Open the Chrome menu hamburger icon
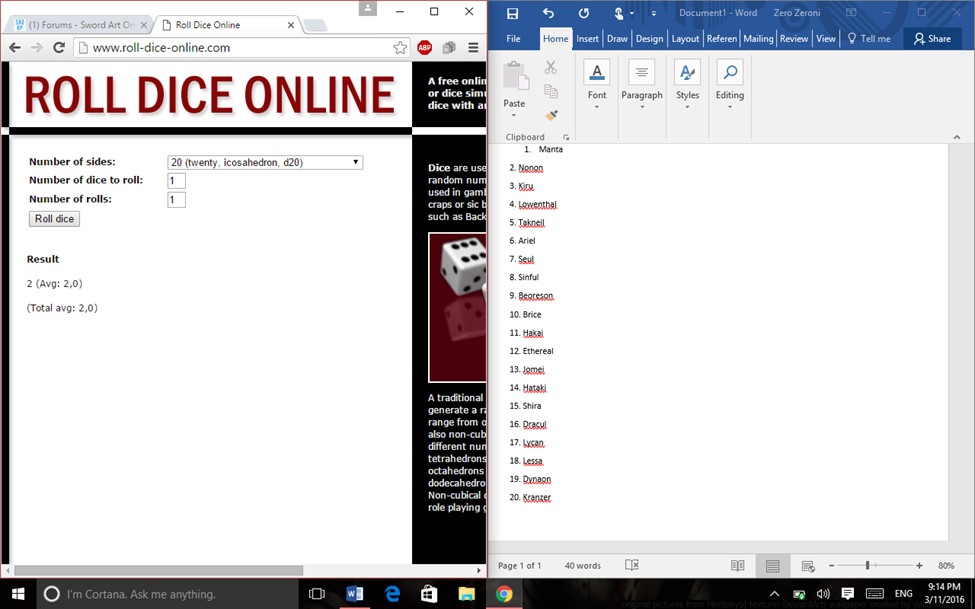Viewport: 975px width, 609px height. coord(473,47)
